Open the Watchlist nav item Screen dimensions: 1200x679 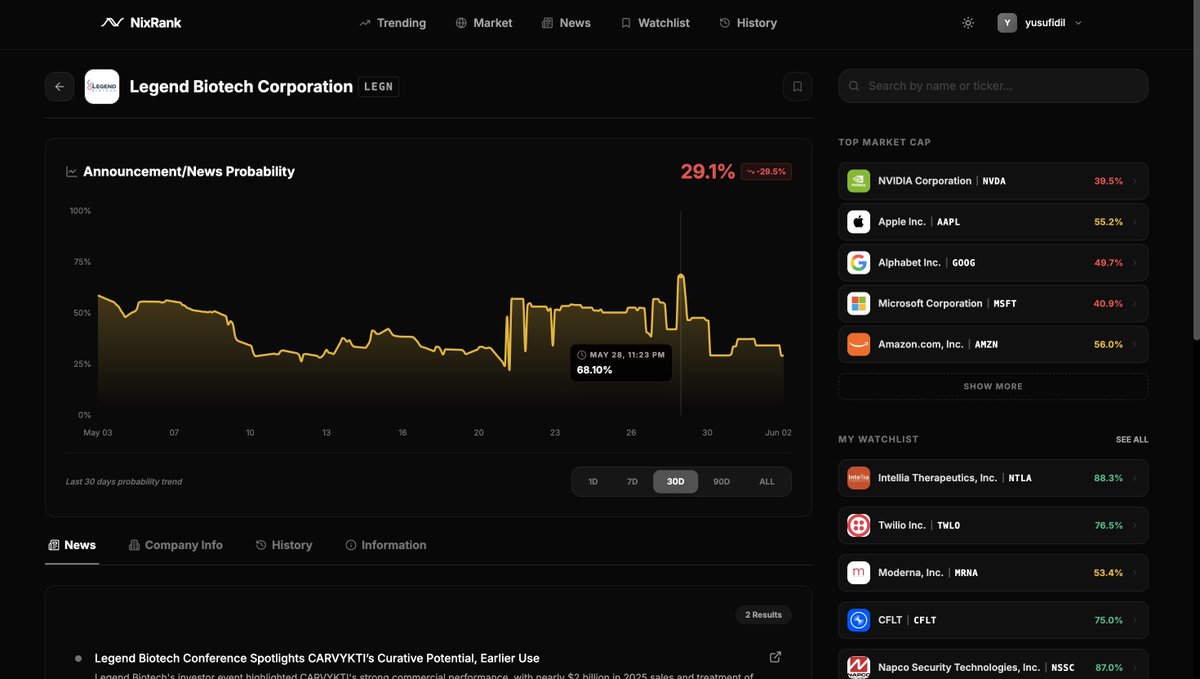coord(654,22)
